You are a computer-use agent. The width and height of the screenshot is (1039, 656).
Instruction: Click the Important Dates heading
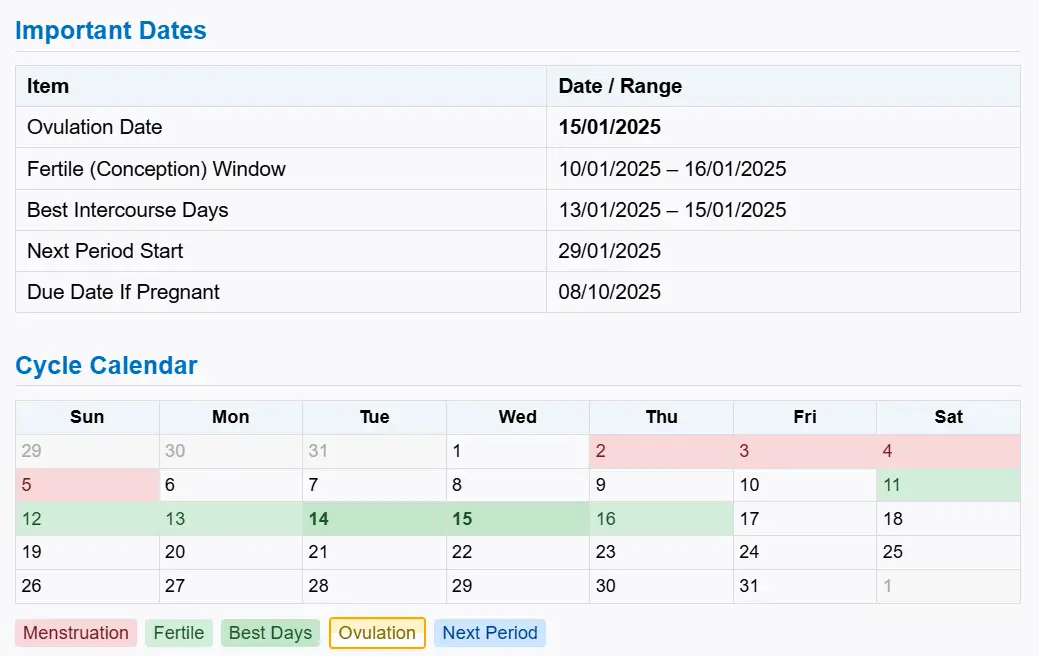pyautogui.click(x=111, y=30)
